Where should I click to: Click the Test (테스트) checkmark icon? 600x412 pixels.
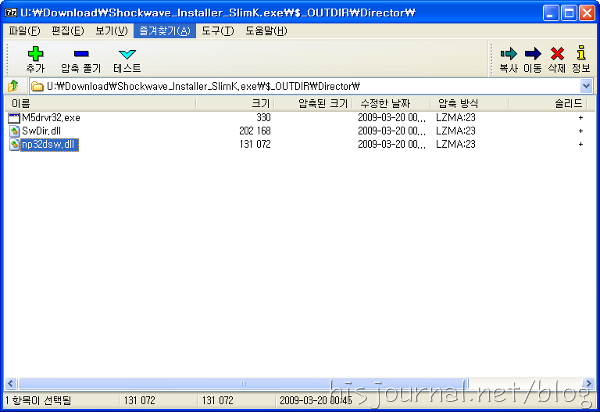tap(127, 54)
